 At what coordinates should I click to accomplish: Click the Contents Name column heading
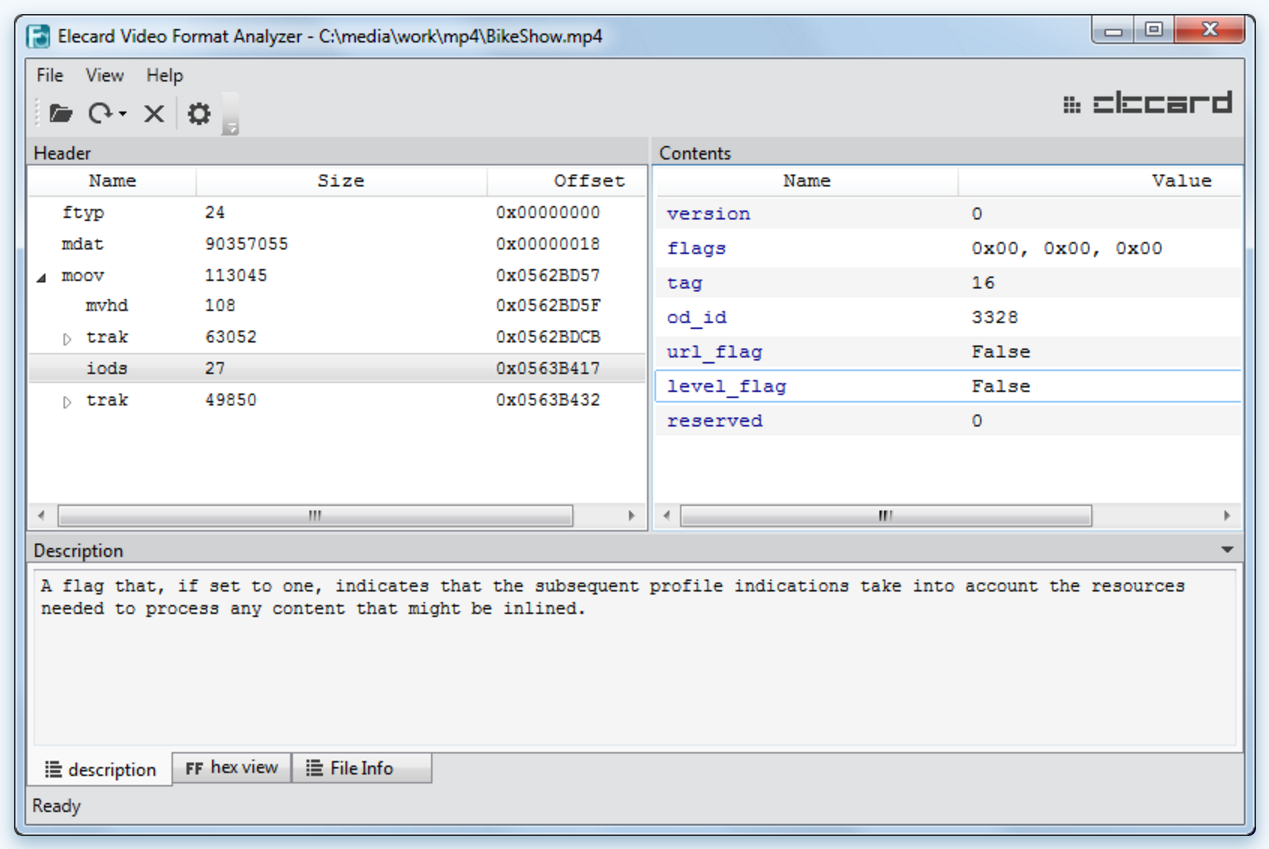pos(806,181)
